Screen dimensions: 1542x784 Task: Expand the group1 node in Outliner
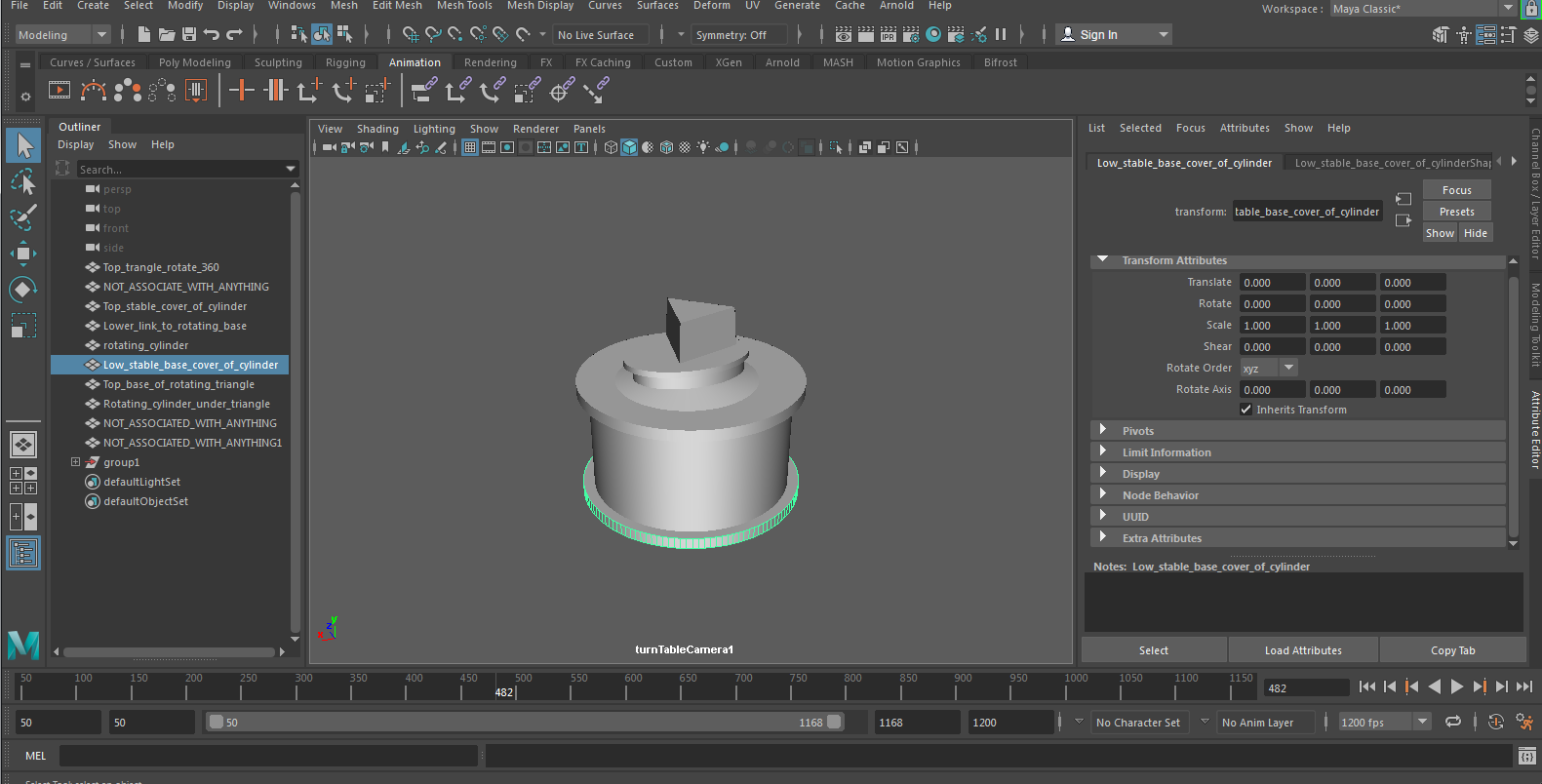pos(75,462)
